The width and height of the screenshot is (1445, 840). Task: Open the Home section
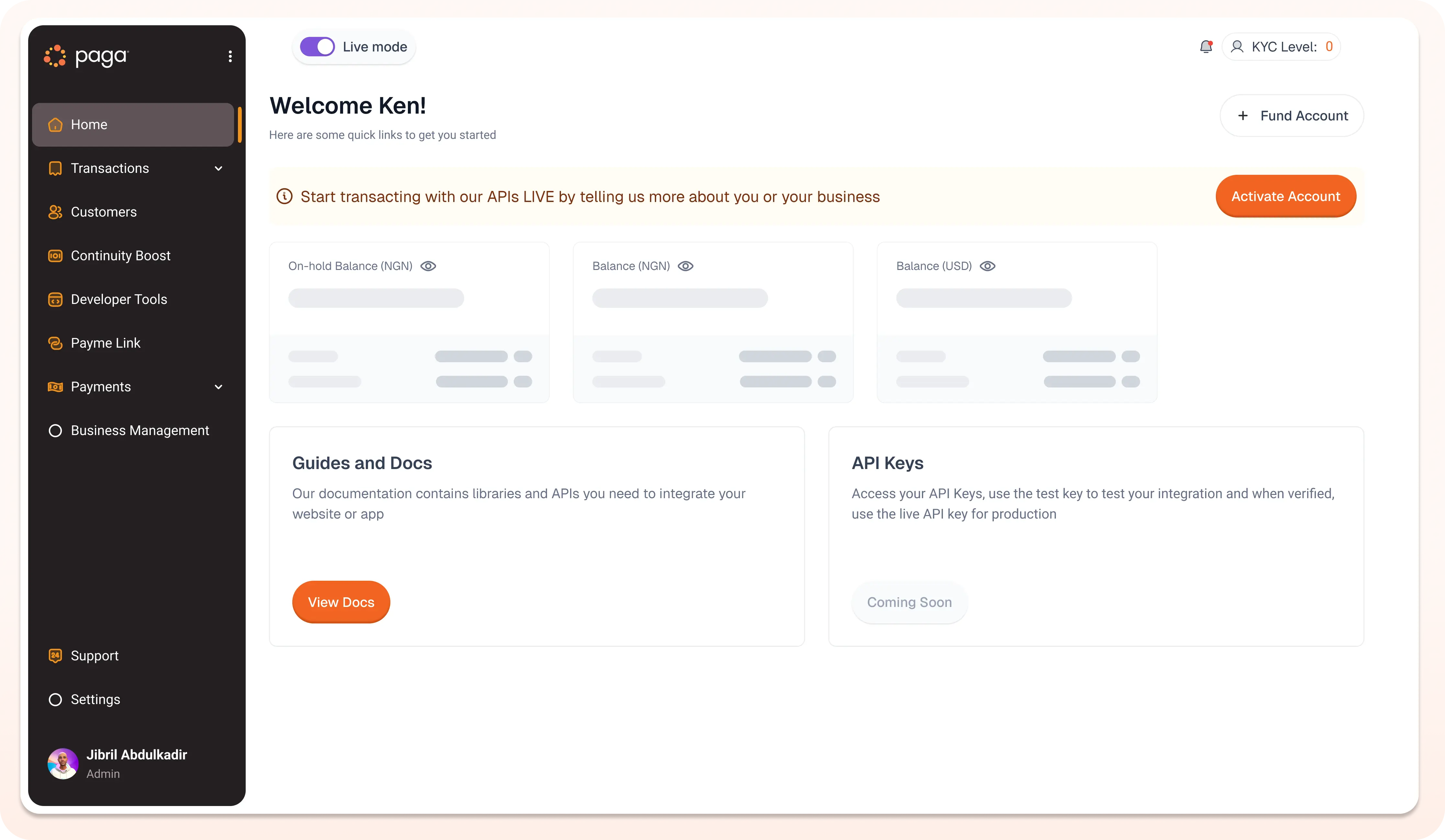[89, 124]
